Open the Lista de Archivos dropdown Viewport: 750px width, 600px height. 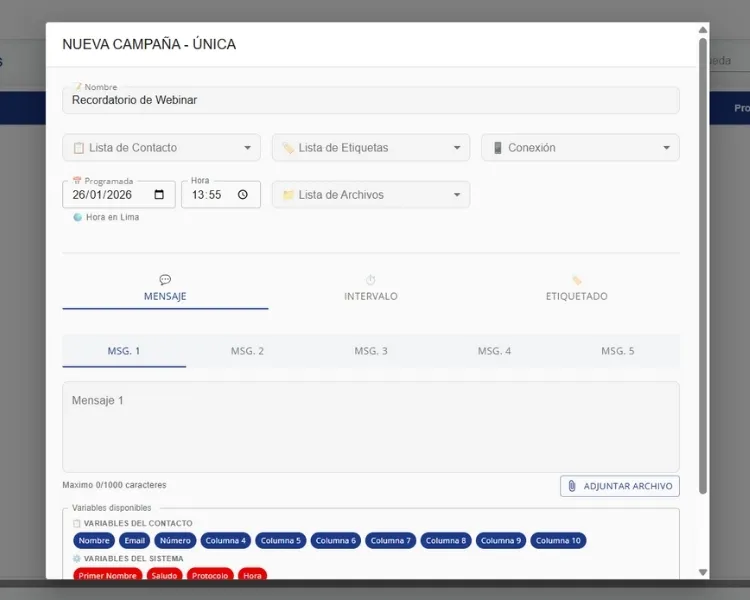[370, 195]
